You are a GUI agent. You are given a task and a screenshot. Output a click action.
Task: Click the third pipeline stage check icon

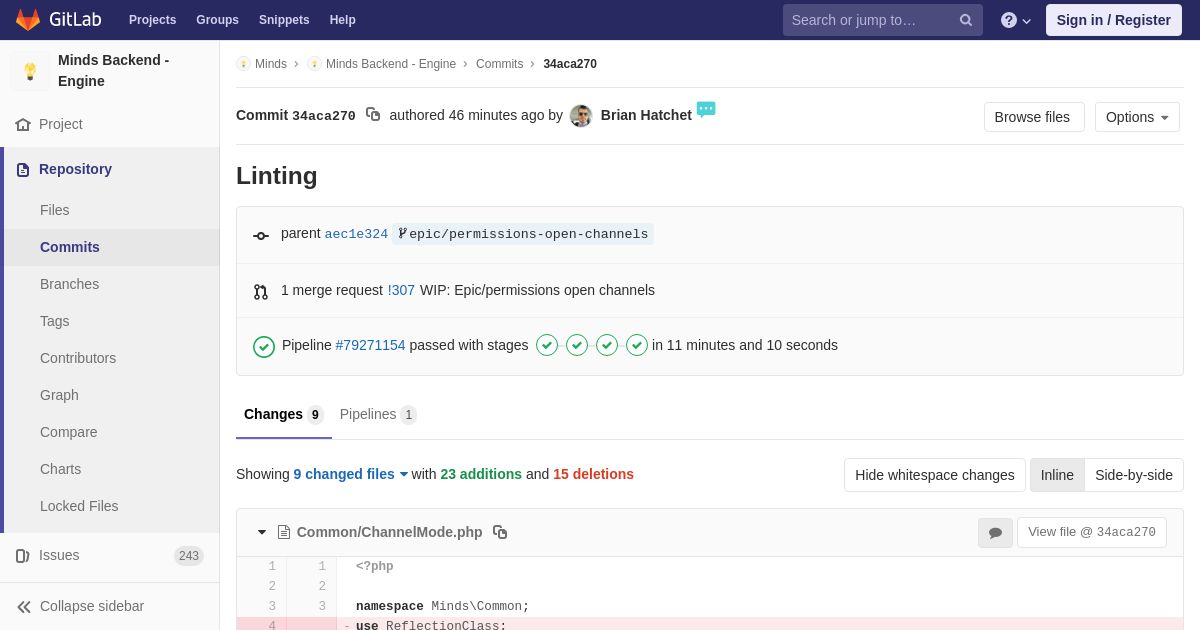(x=607, y=345)
